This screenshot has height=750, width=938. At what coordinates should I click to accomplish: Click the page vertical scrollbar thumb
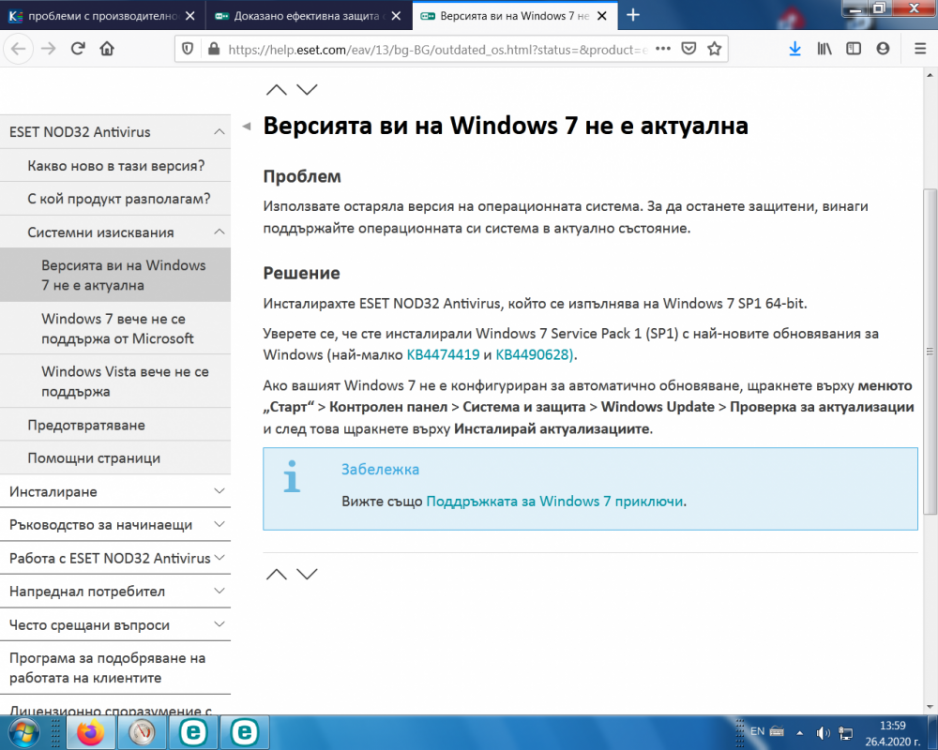[930, 351]
